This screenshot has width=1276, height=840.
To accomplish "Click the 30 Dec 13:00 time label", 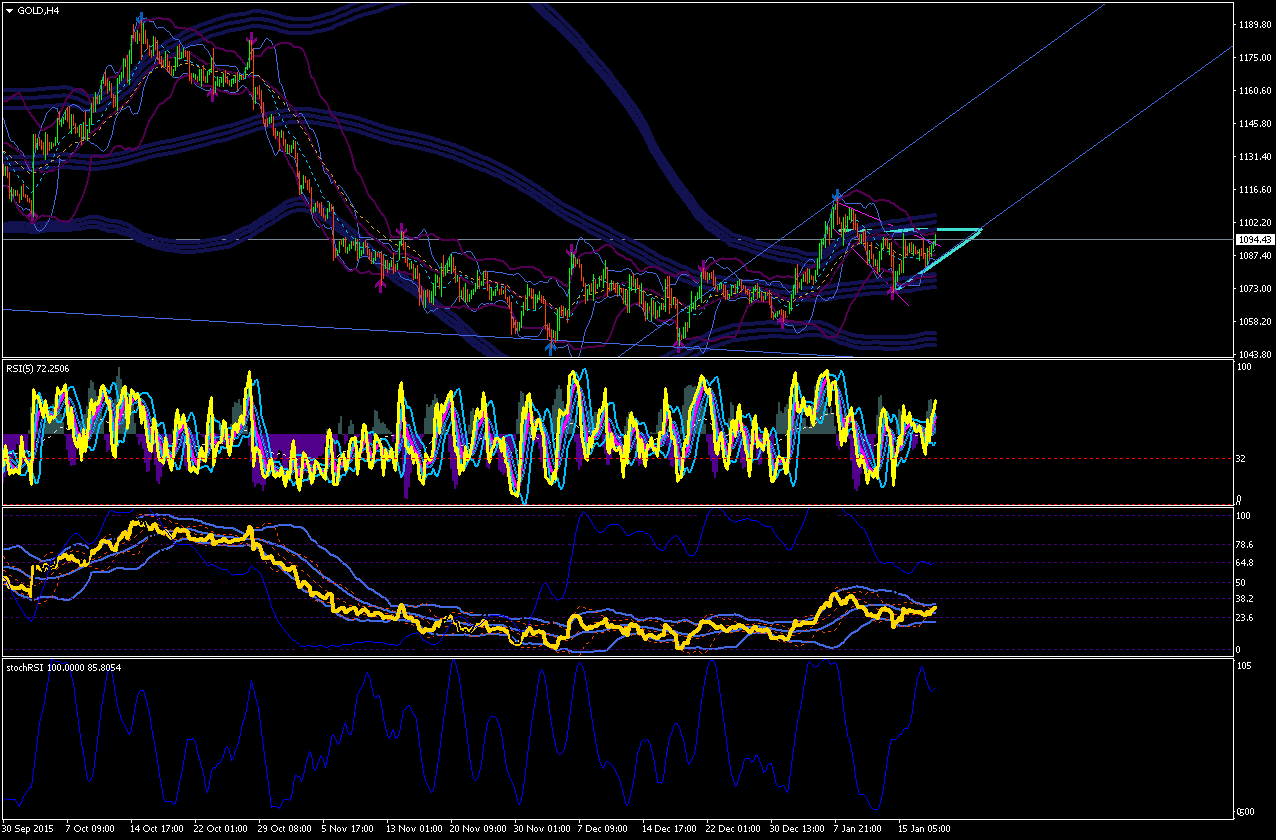I will pyautogui.click(x=797, y=829).
